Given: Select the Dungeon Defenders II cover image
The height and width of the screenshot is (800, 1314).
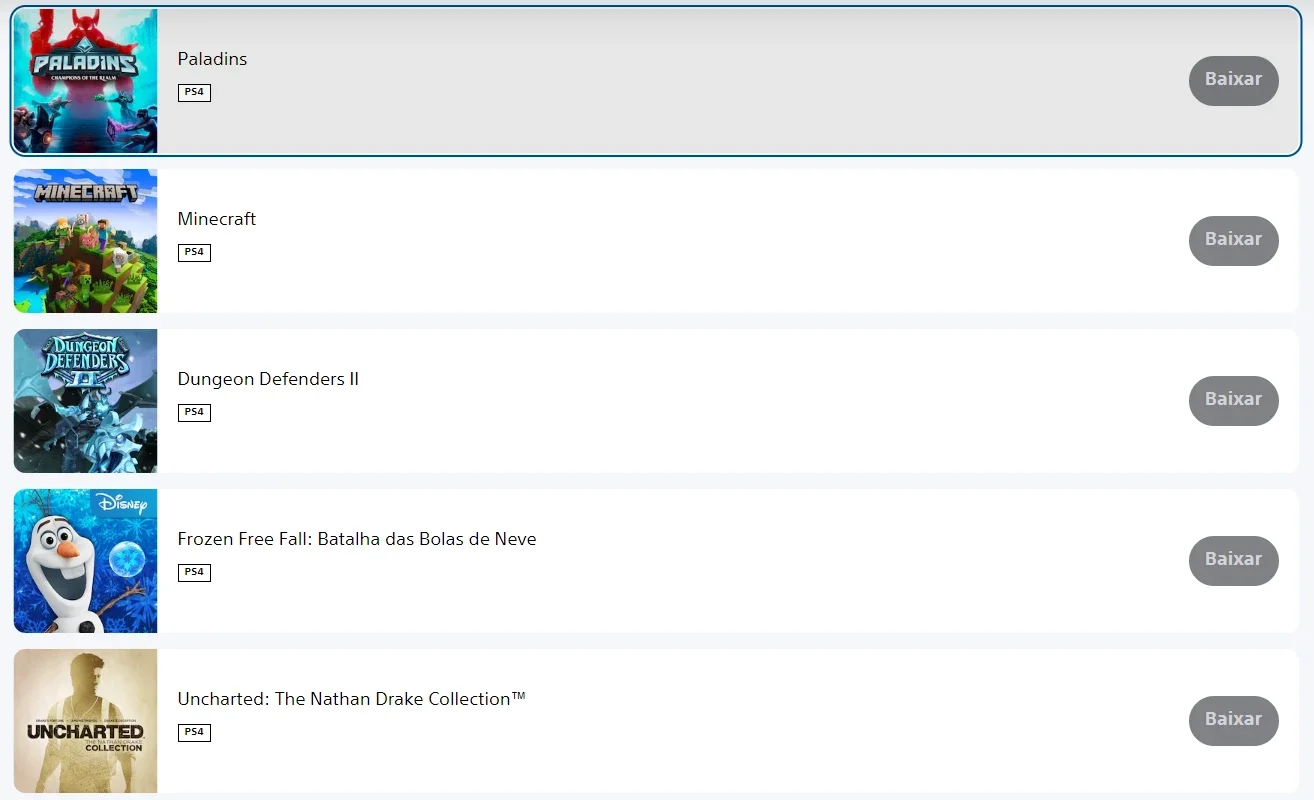Looking at the screenshot, I should pyautogui.click(x=85, y=401).
